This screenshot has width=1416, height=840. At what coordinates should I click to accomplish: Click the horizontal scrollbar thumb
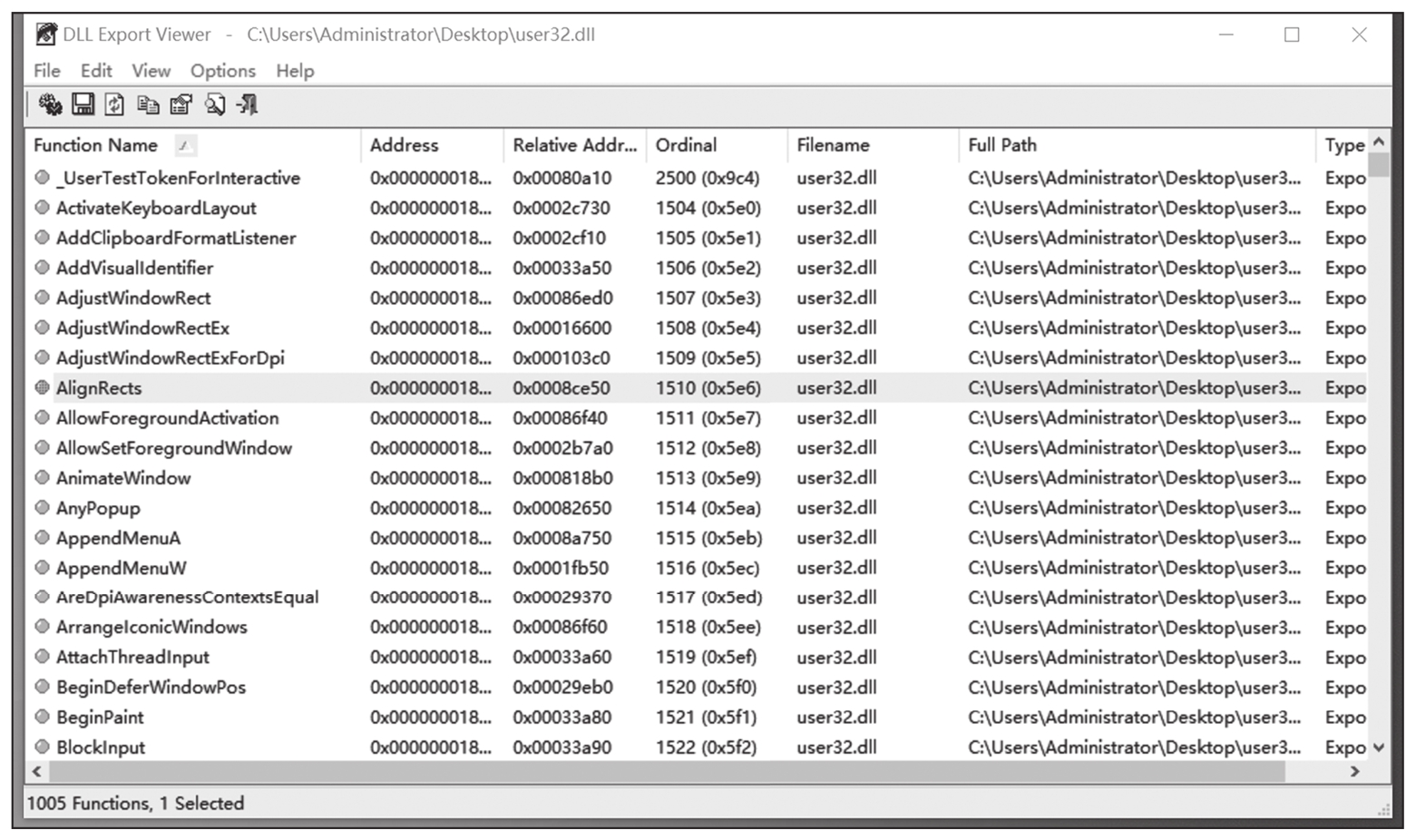pos(667,772)
